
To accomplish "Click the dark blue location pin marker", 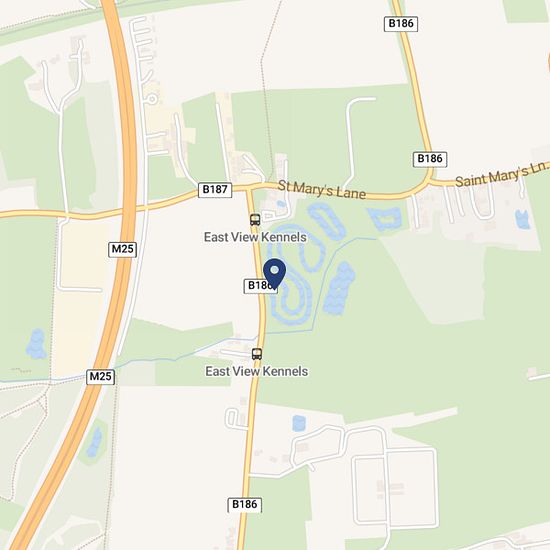I will [274, 273].
